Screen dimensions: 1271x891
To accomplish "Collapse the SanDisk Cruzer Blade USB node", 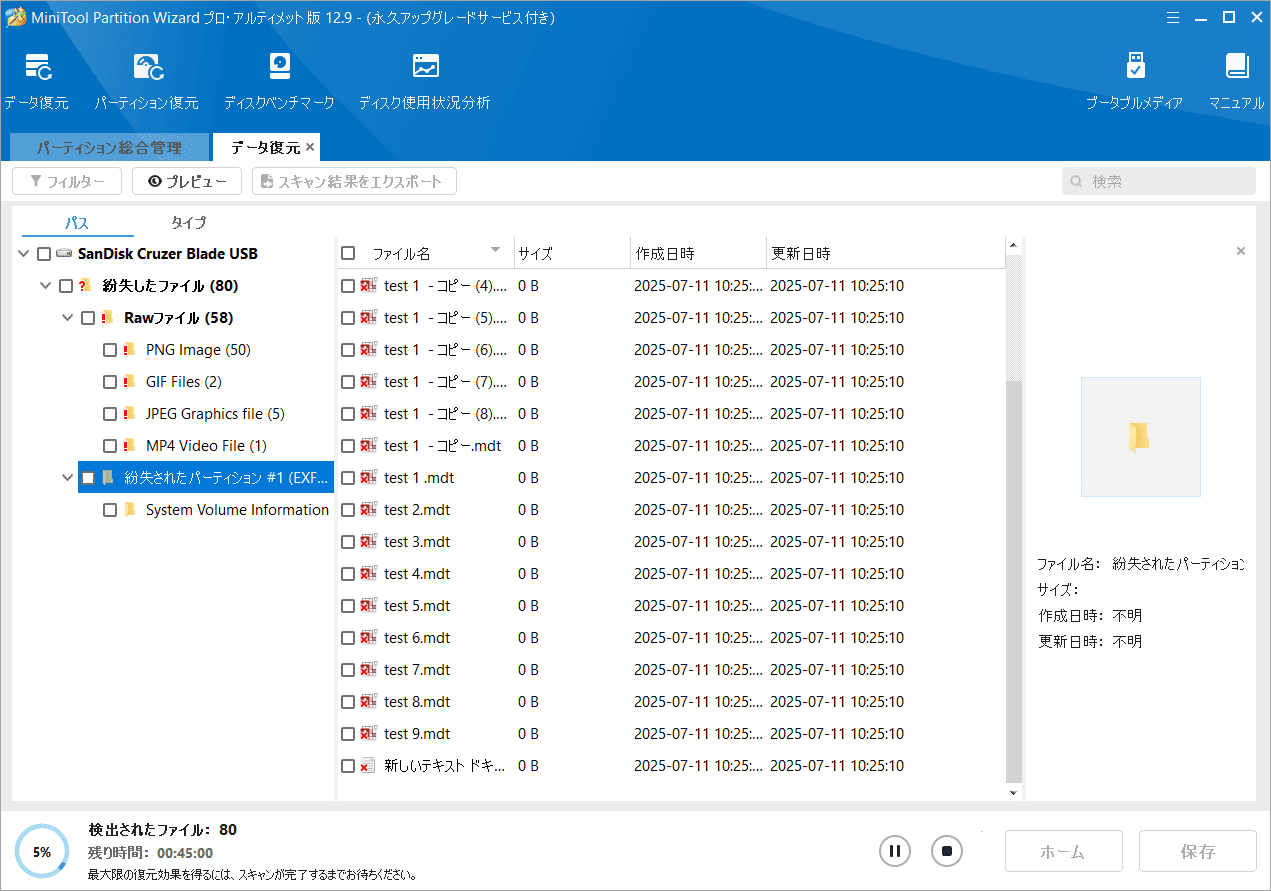I will coord(23,254).
